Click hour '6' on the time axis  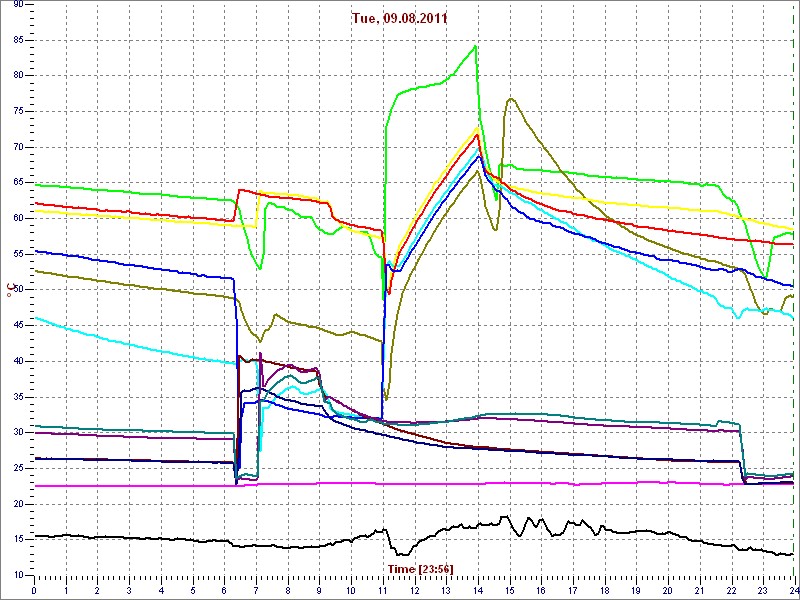[224, 590]
